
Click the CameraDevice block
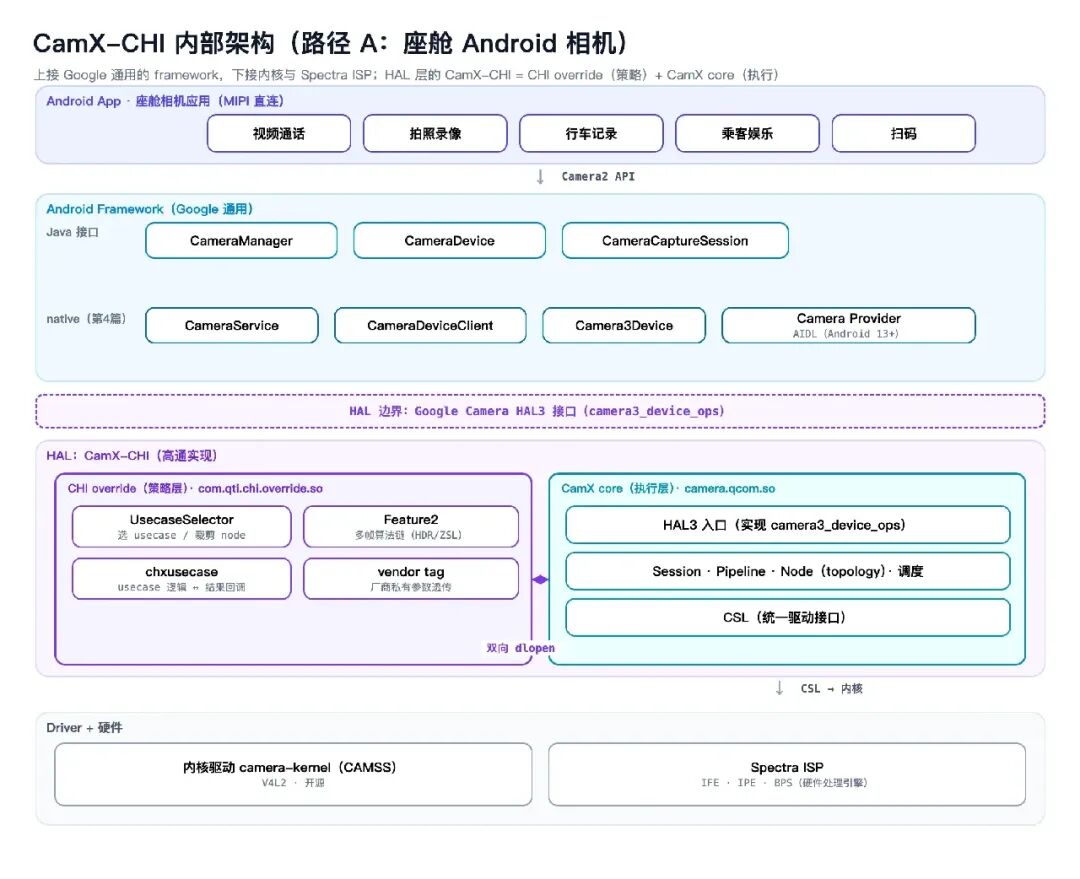[x=449, y=240]
